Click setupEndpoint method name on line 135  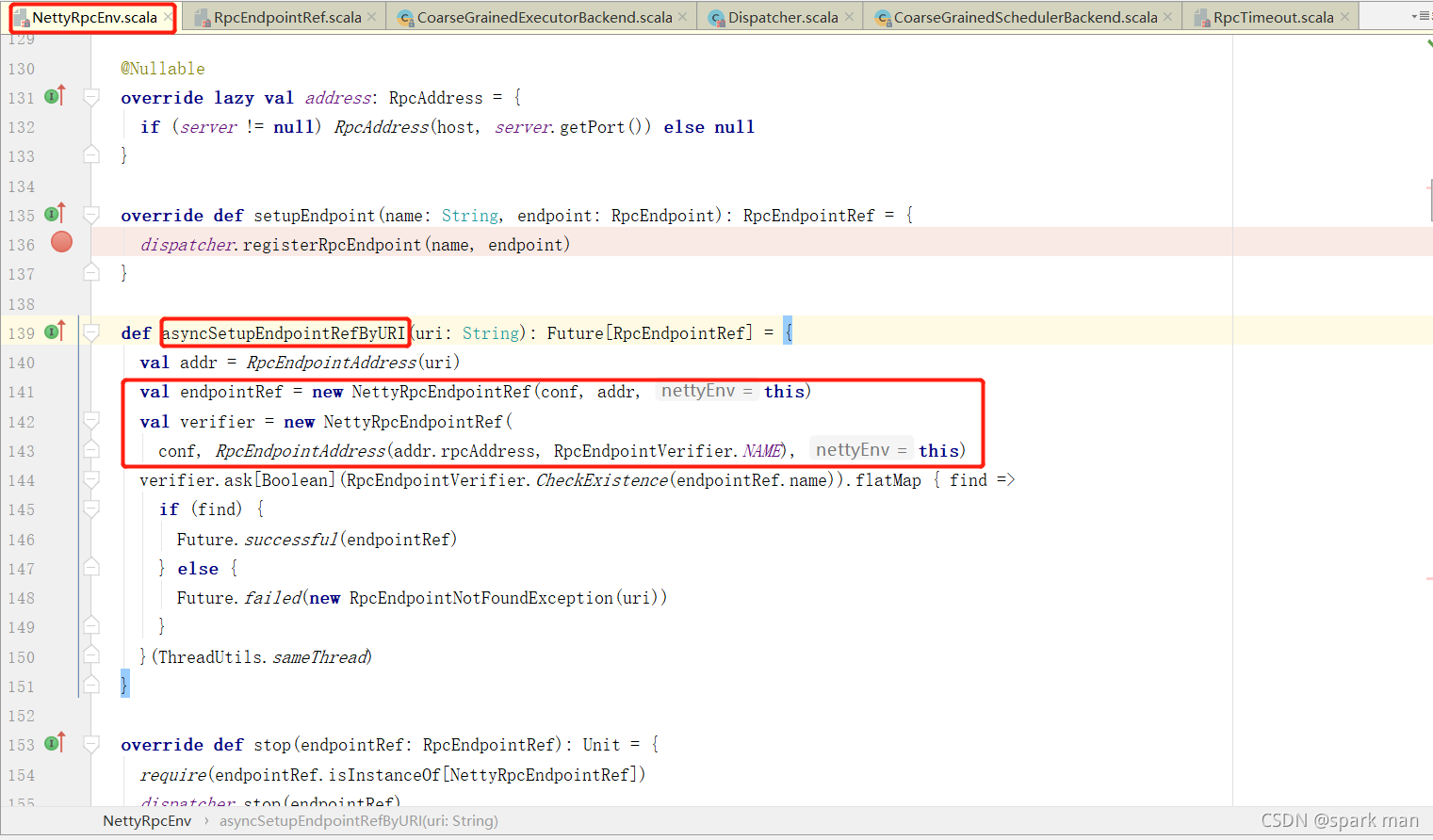[x=315, y=216]
